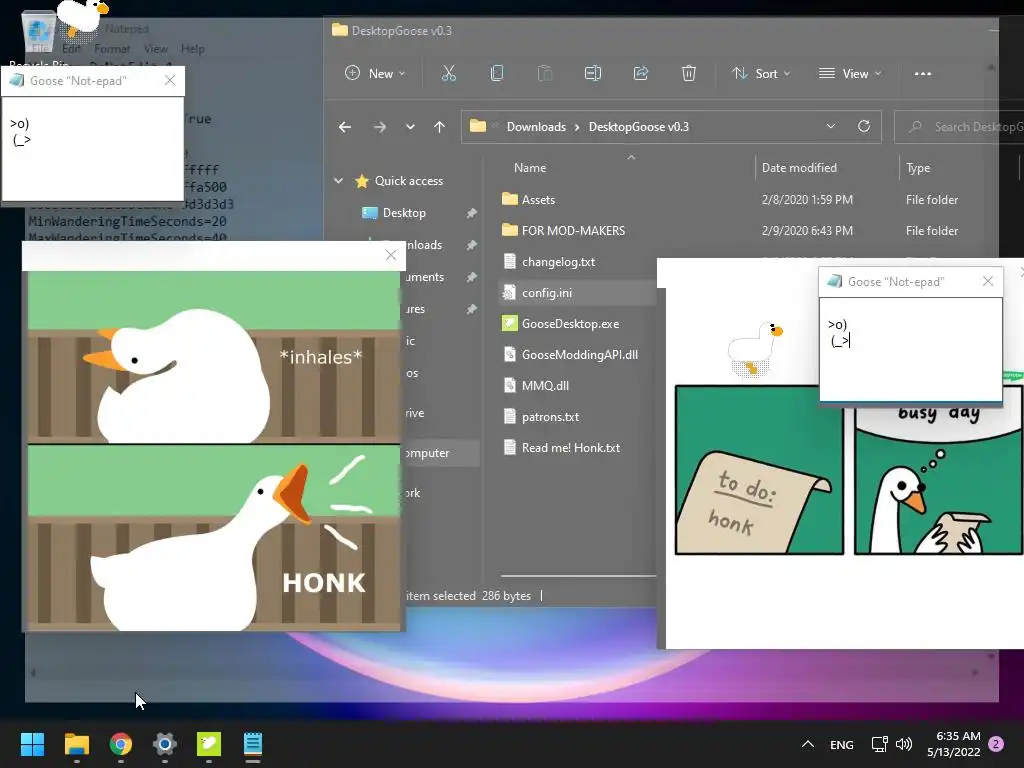Unpin Desktop using its pin icon

tap(472, 213)
